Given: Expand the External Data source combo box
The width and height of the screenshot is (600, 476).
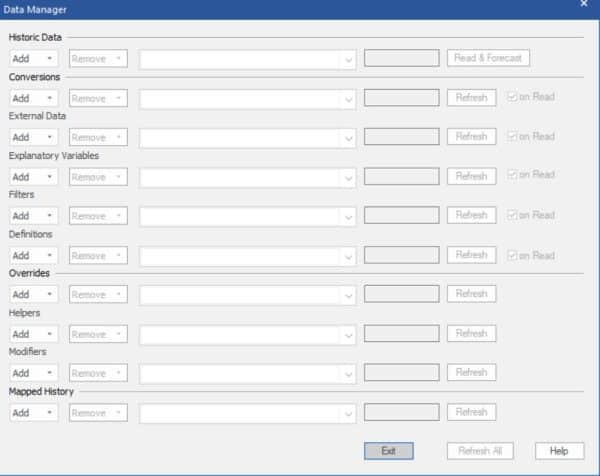Looking at the screenshot, I should 348,138.
